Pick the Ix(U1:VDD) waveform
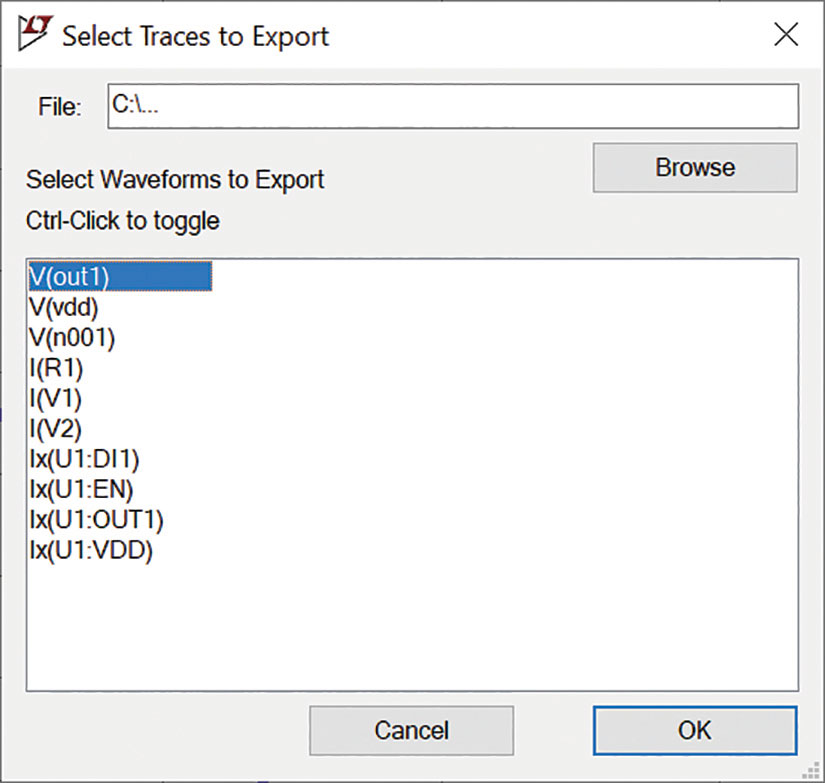This screenshot has width=825, height=783. [91, 551]
